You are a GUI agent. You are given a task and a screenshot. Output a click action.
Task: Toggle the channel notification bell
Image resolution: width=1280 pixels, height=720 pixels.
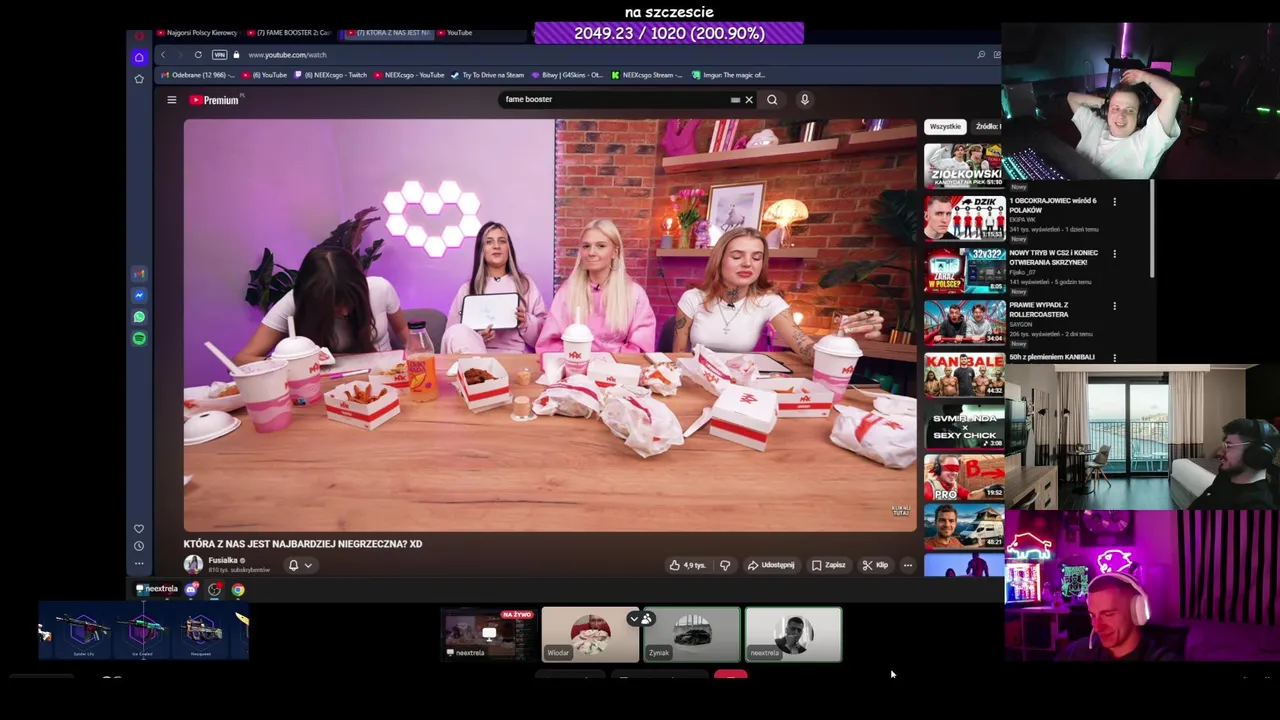pyautogui.click(x=293, y=566)
